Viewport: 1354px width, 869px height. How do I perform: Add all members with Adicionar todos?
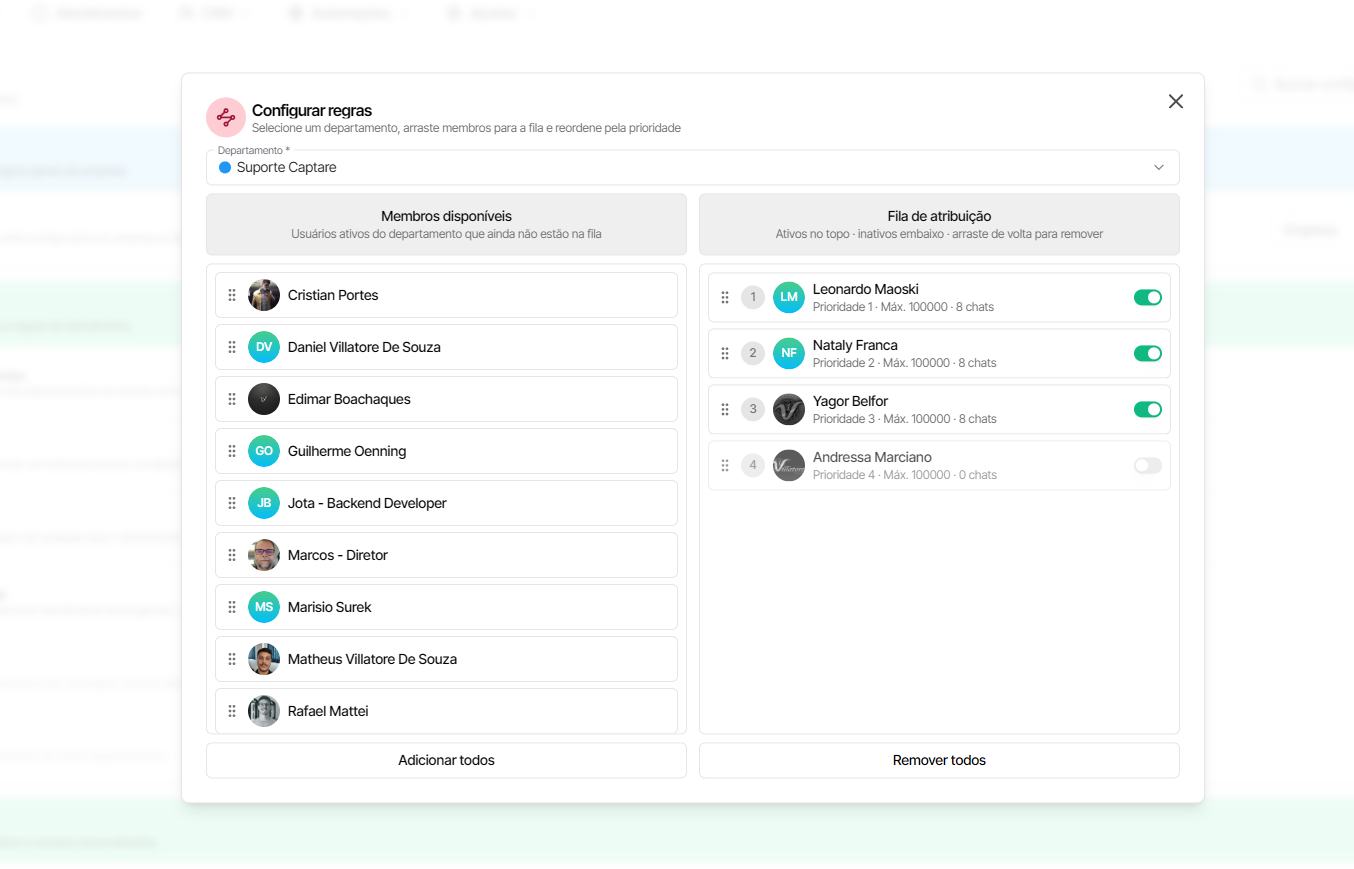tap(446, 760)
